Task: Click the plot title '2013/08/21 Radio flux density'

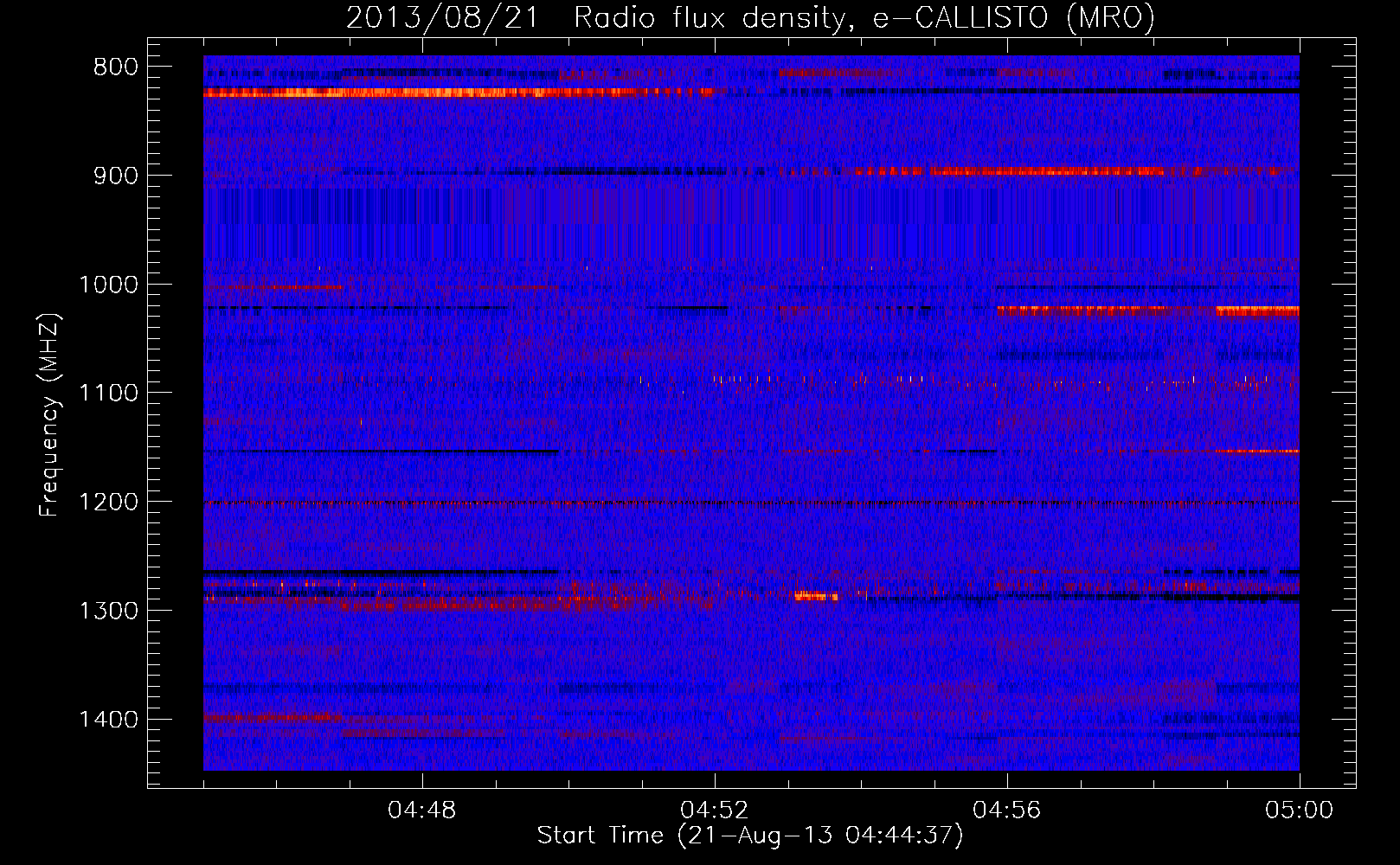Action: click(596, 18)
